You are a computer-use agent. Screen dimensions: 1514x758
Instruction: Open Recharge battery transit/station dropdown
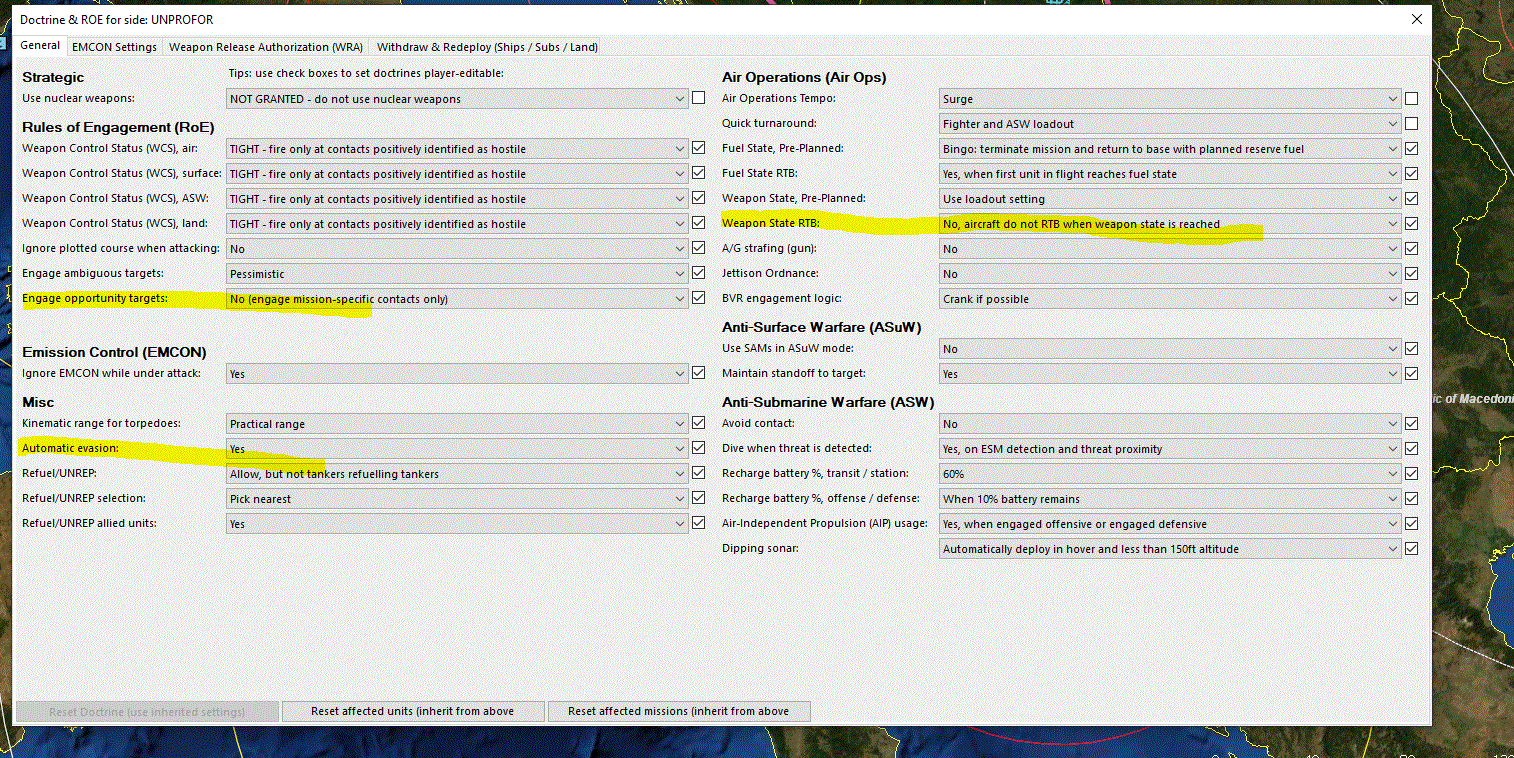click(1170, 474)
